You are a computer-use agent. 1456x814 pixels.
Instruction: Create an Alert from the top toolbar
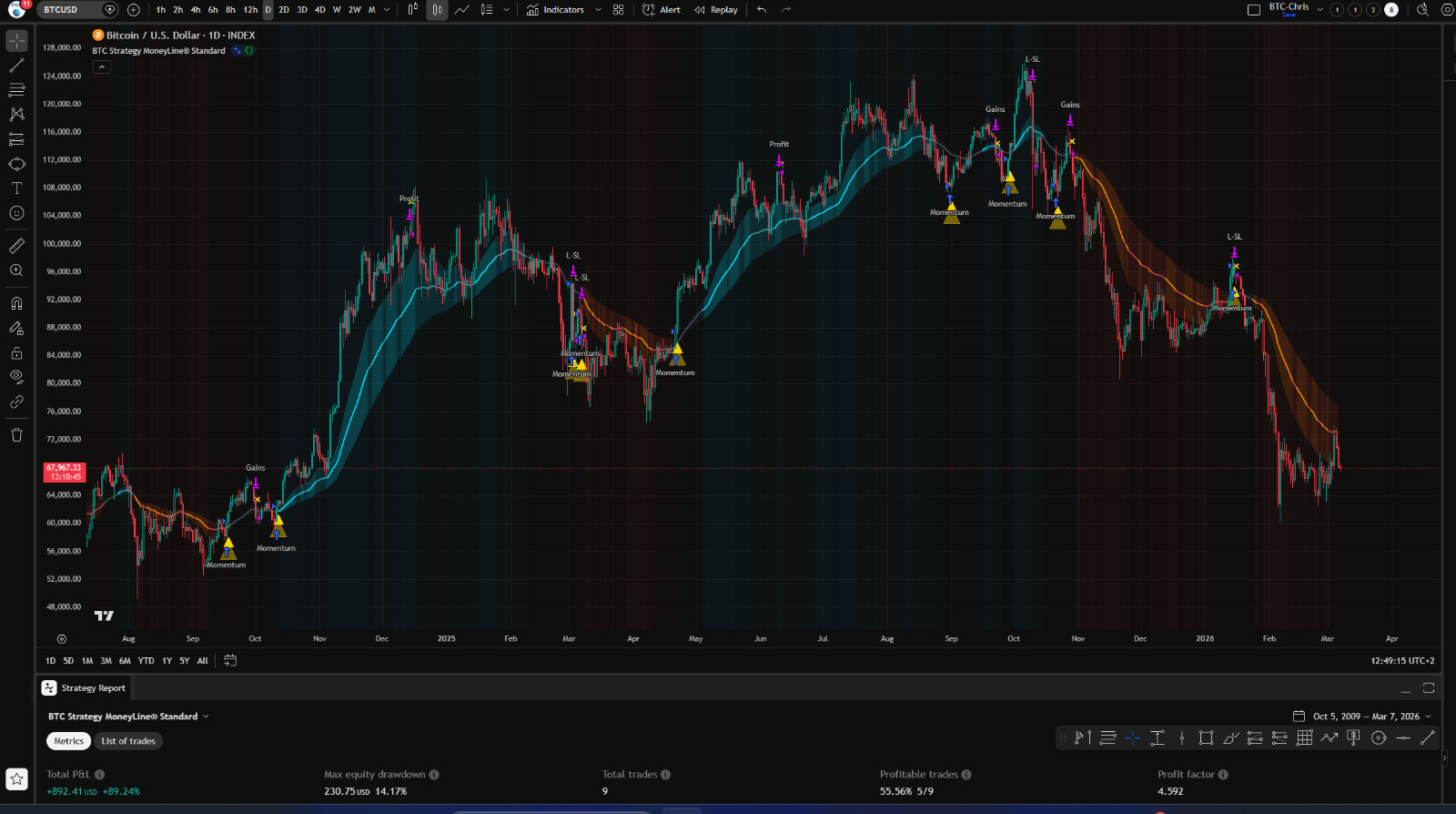coord(662,10)
